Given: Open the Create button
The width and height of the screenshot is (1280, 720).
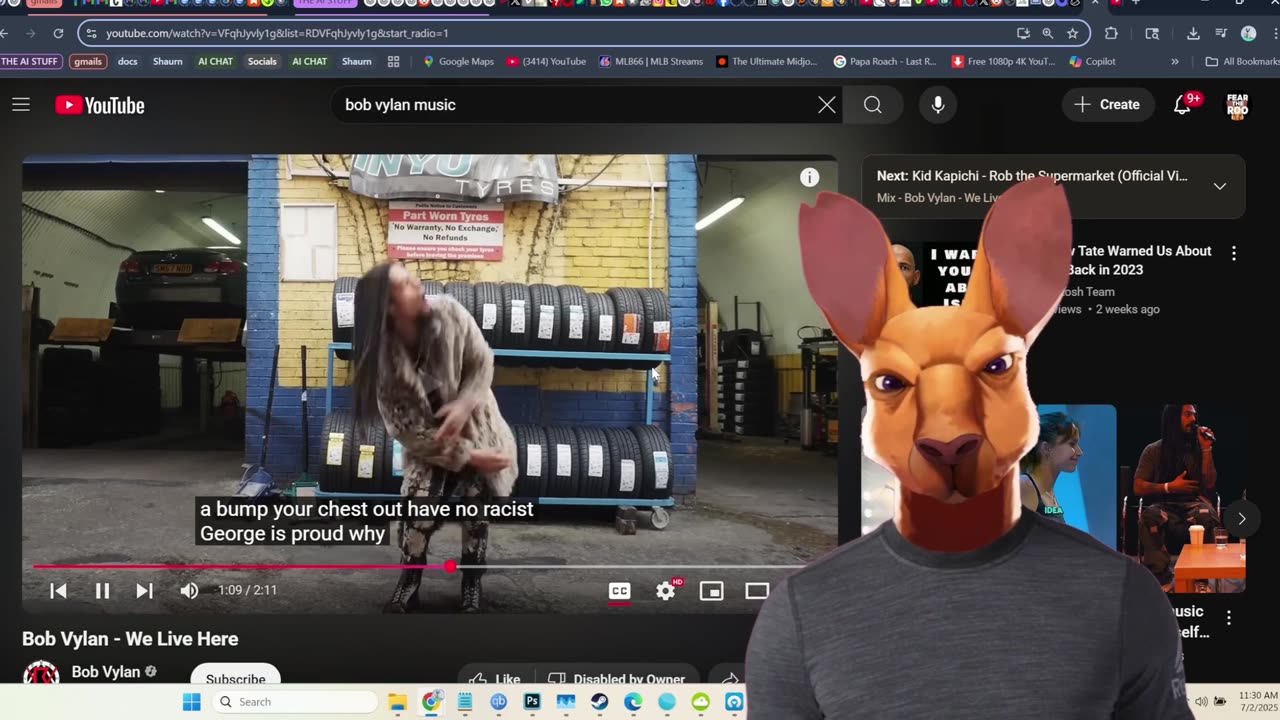Looking at the screenshot, I should [1107, 105].
